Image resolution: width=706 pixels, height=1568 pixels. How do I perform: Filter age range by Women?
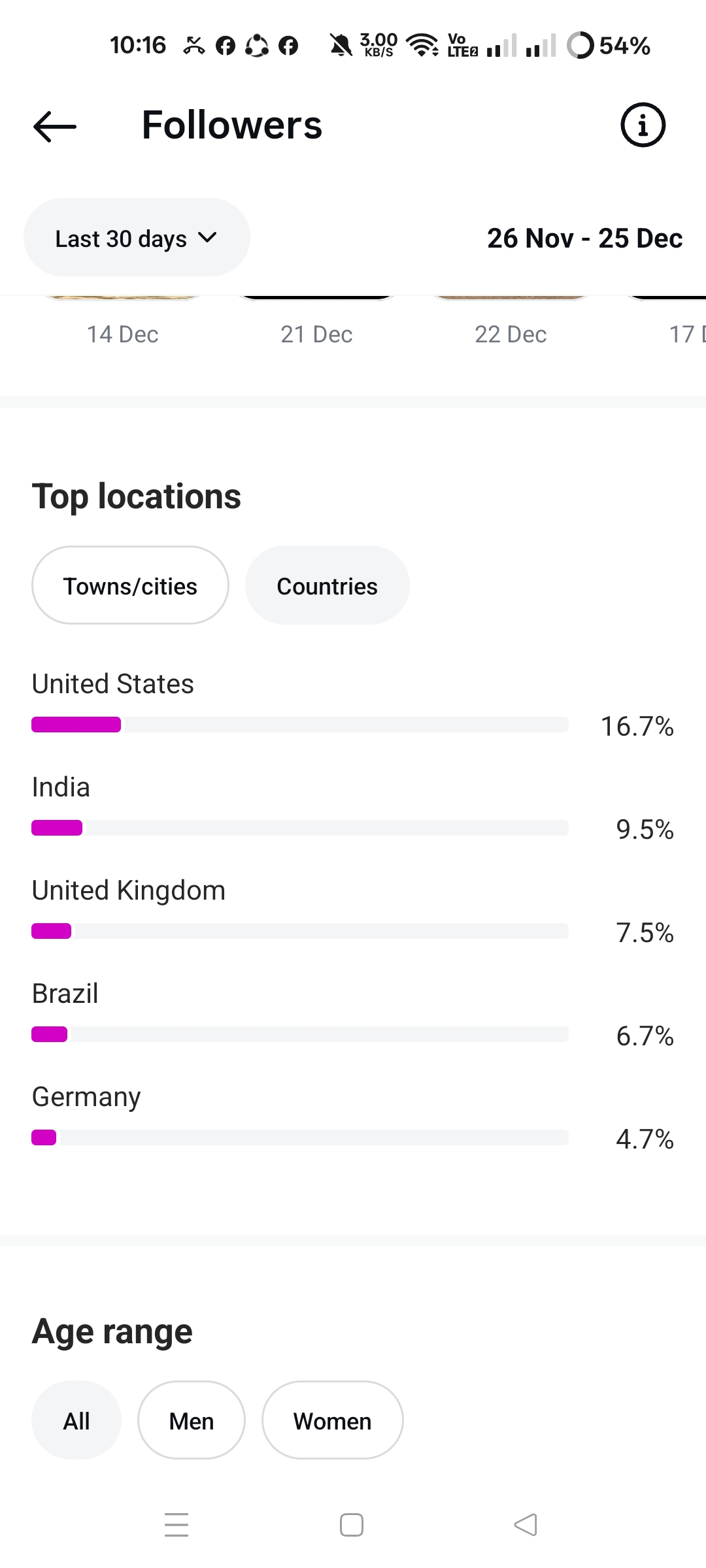(x=332, y=1421)
